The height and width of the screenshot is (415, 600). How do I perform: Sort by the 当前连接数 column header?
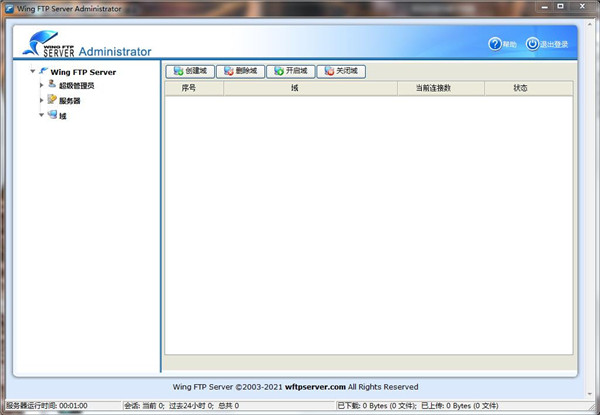440,89
